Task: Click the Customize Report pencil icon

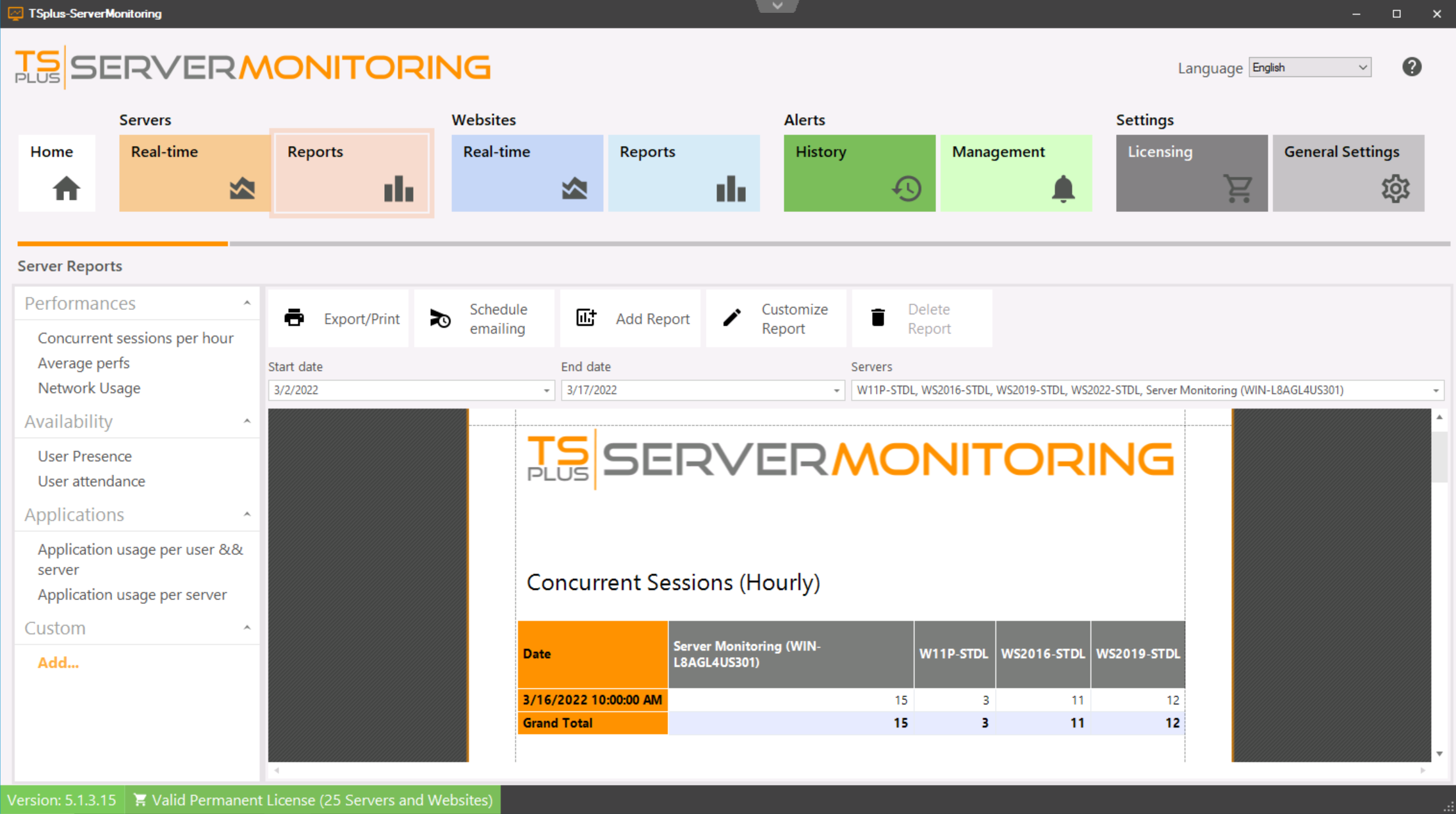Action: [732, 318]
